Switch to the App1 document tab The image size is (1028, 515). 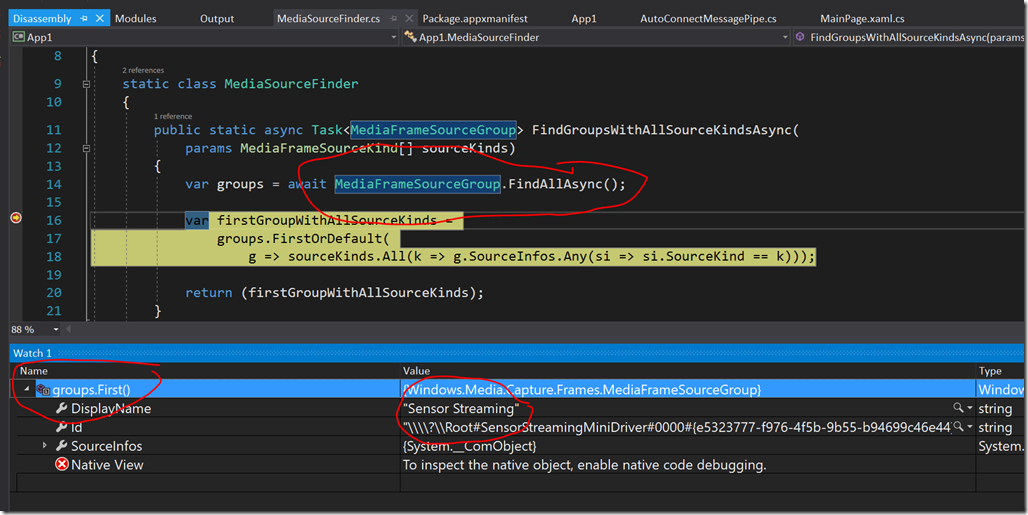(583, 18)
